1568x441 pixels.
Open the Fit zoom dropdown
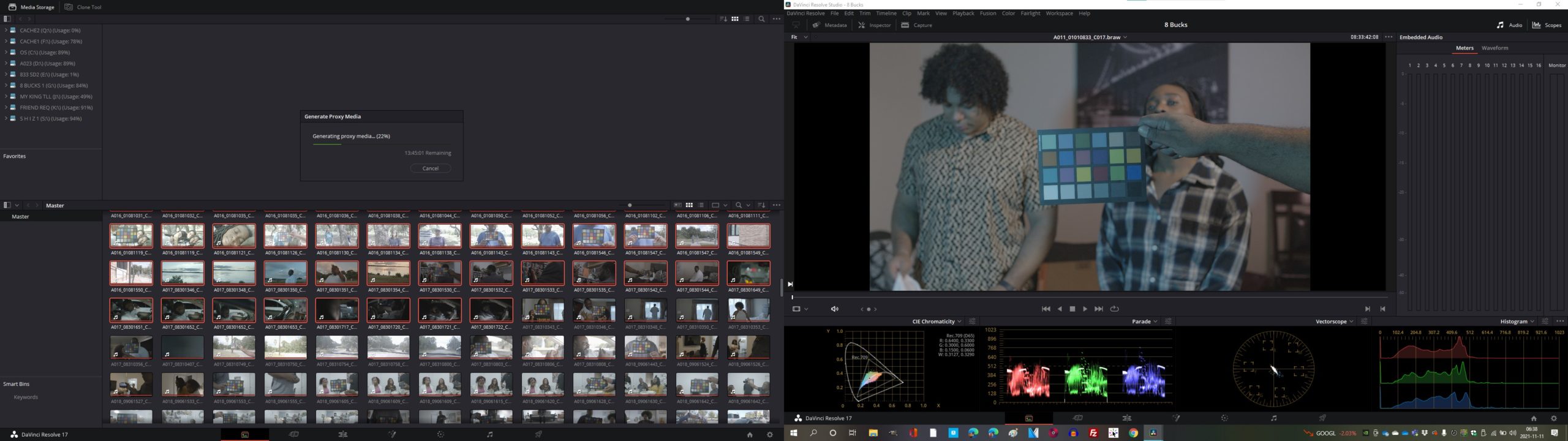click(799, 37)
